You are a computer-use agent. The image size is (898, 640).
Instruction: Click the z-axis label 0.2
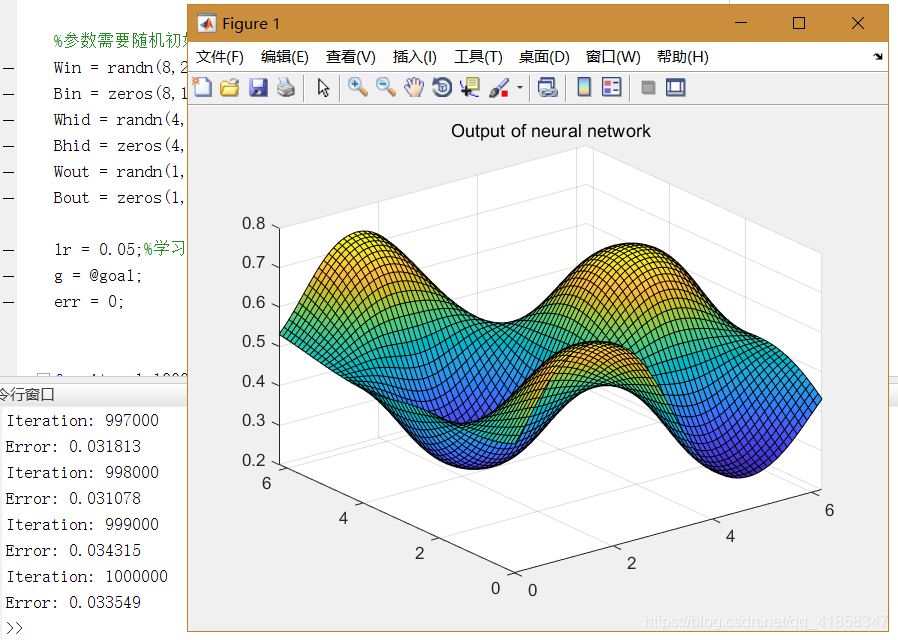pos(254,460)
